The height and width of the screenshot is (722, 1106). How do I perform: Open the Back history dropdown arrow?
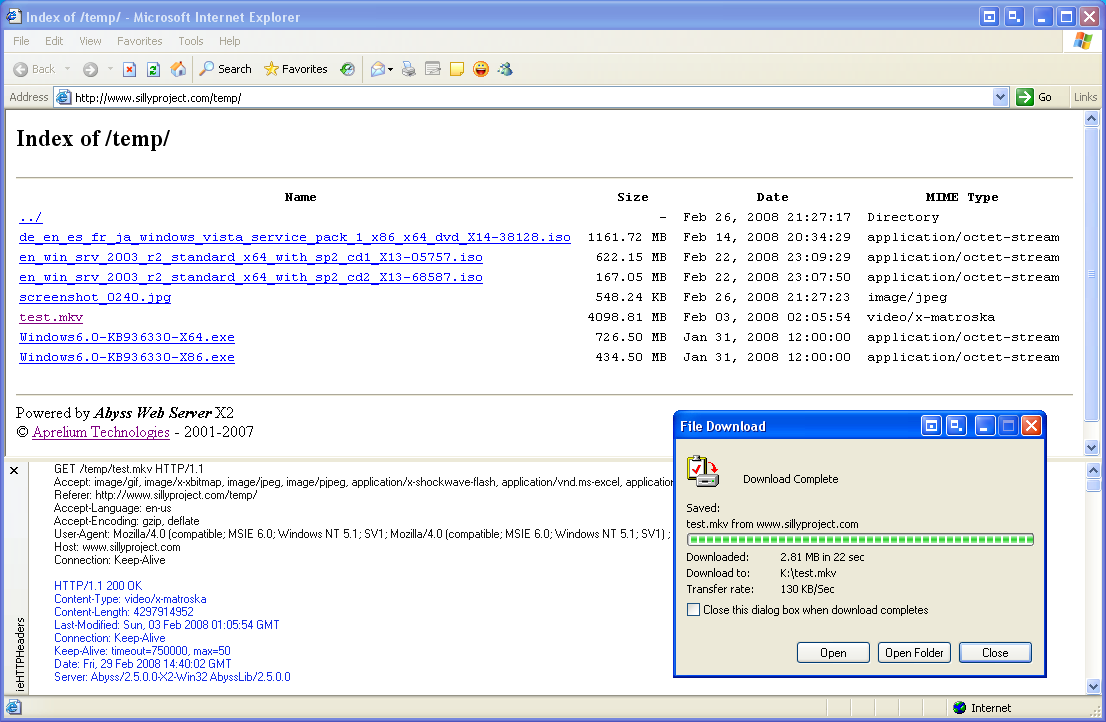point(68,69)
